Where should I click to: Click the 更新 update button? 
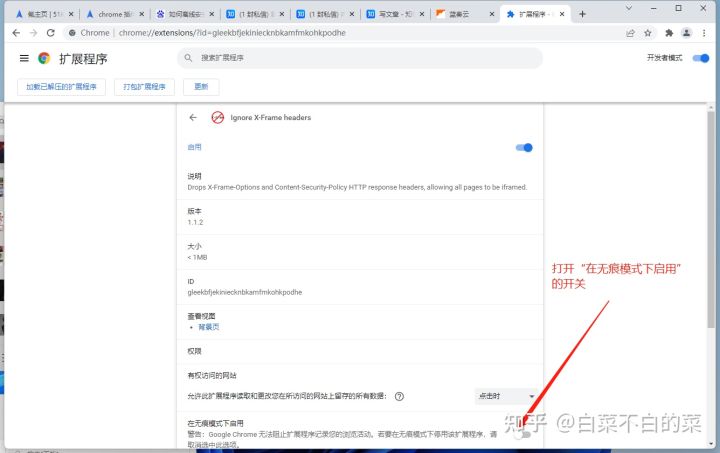coord(201,87)
